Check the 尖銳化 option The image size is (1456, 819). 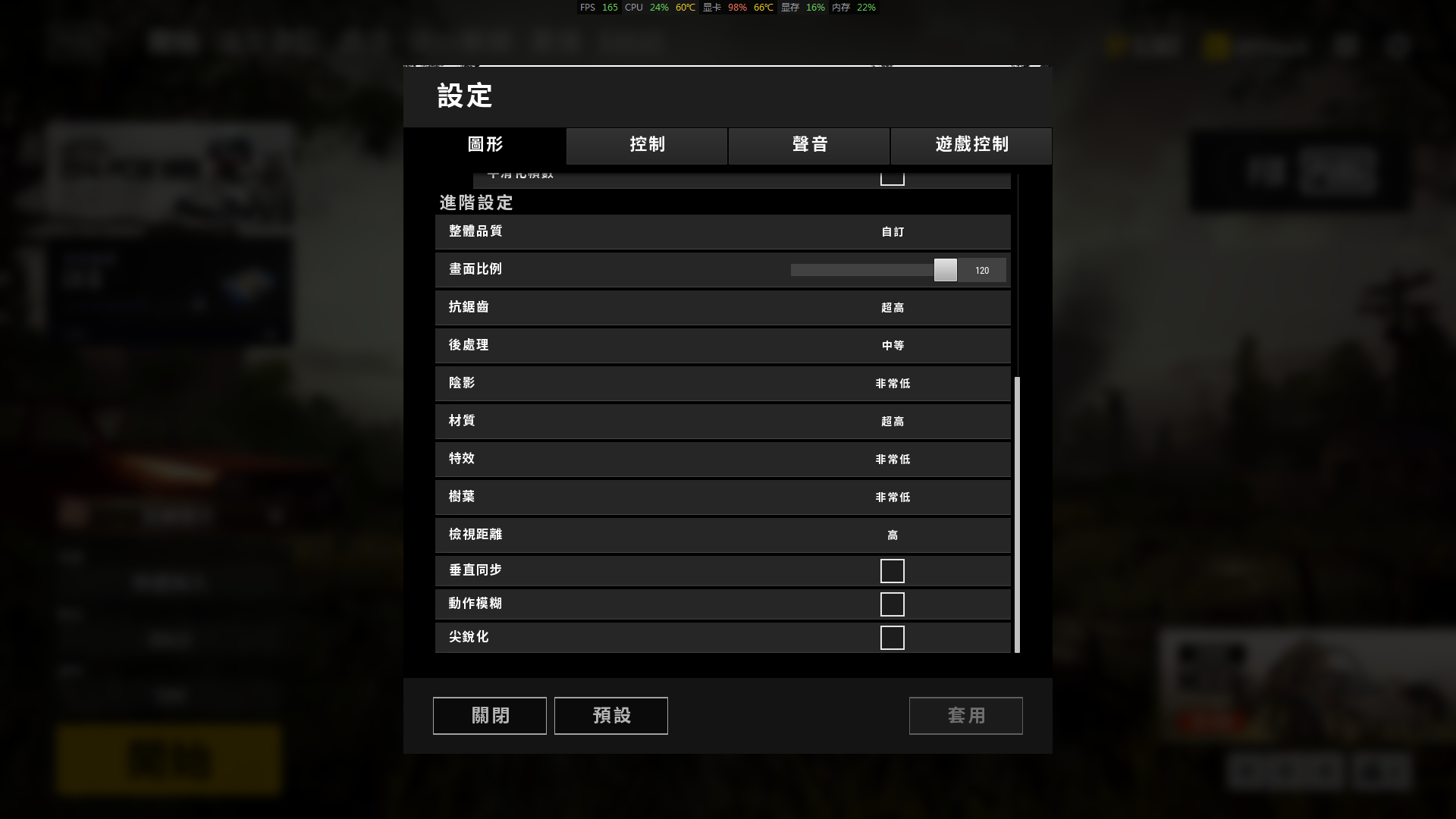tap(892, 638)
